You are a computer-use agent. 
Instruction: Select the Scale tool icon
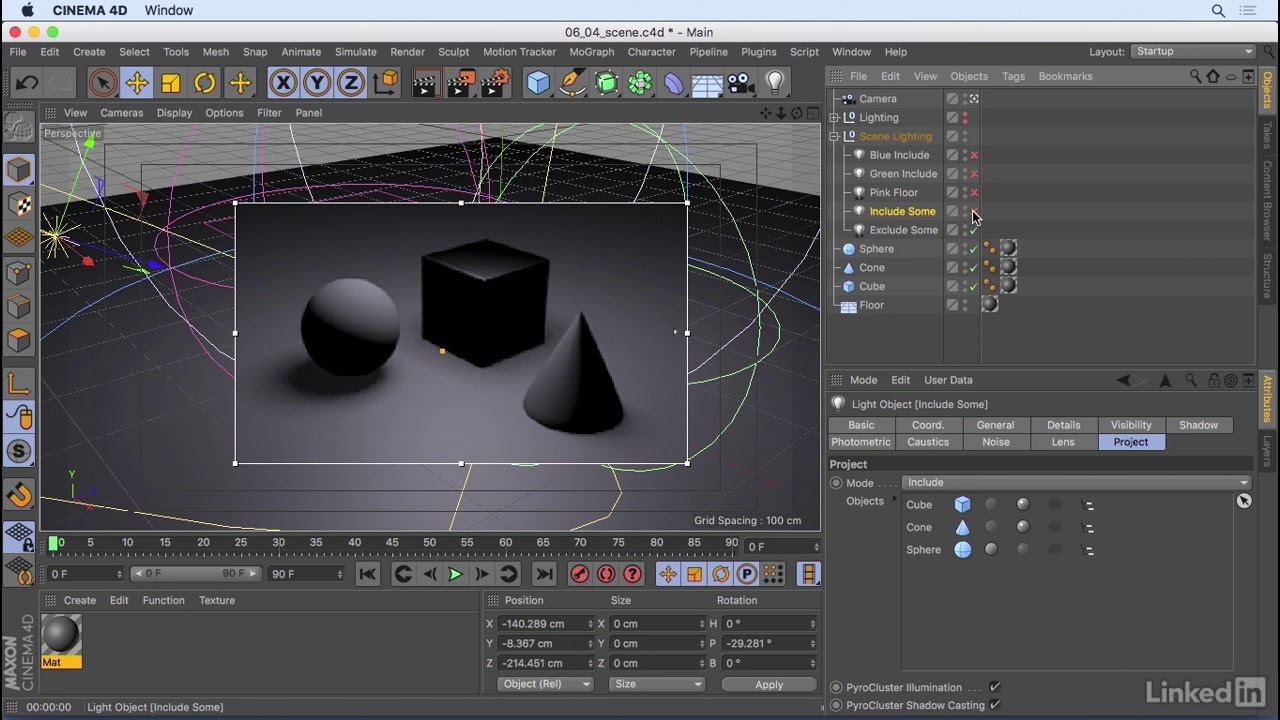coord(171,83)
